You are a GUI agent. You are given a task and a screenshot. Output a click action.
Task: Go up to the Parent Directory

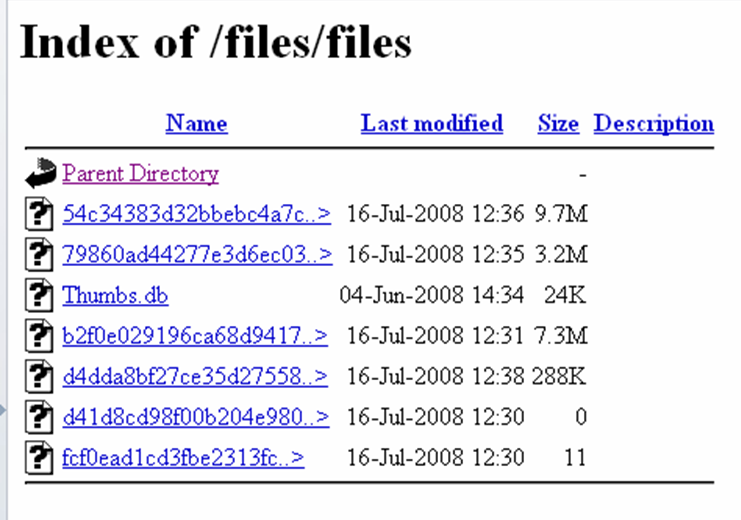coord(140,174)
